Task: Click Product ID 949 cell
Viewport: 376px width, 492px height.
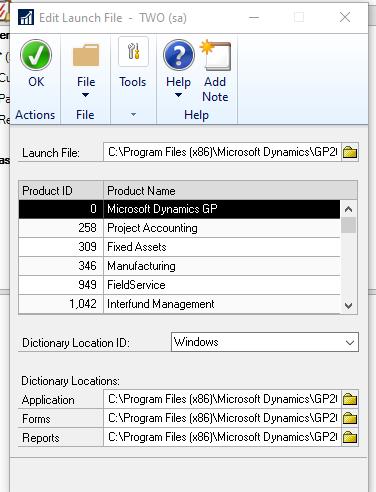Action: pyautogui.click(x=61, y=285)
